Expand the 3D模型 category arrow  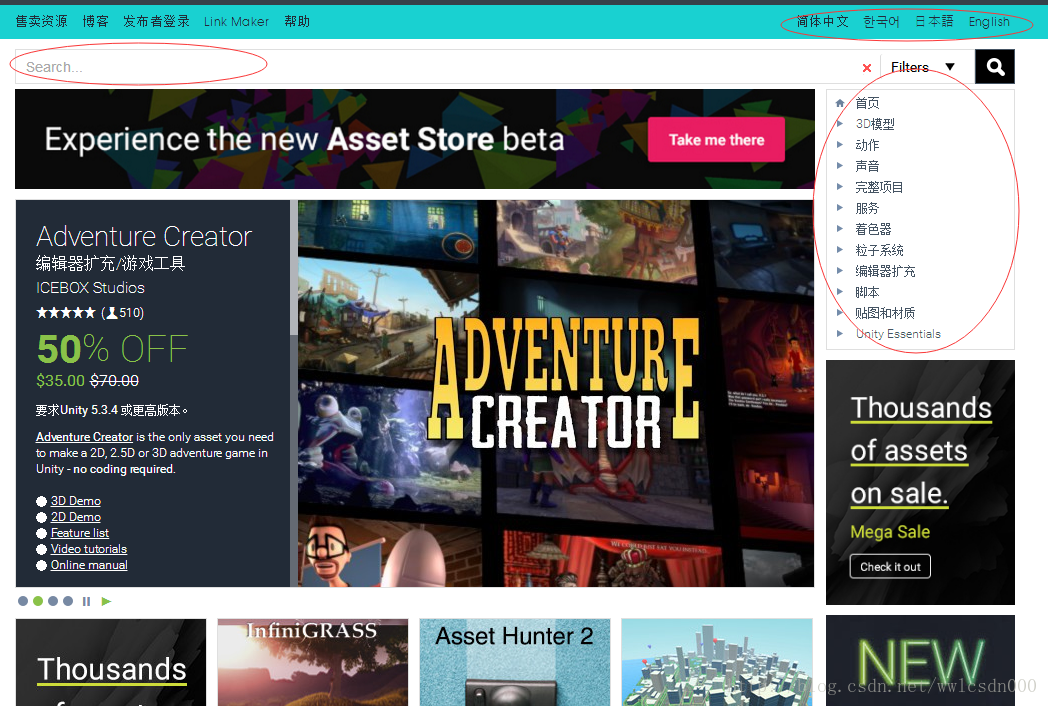[840, 124]
